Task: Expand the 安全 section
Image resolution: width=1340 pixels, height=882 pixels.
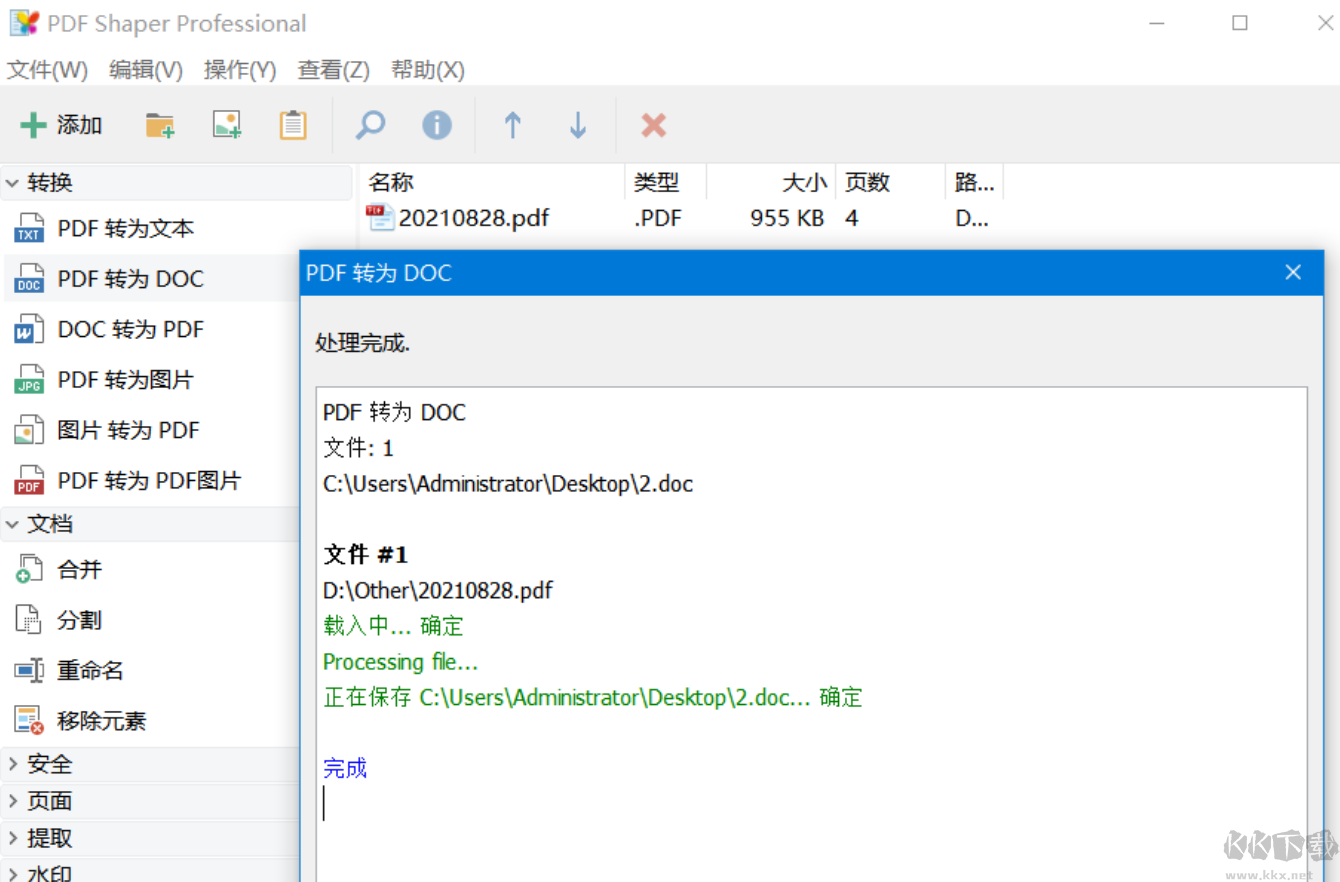Action: 13,765
